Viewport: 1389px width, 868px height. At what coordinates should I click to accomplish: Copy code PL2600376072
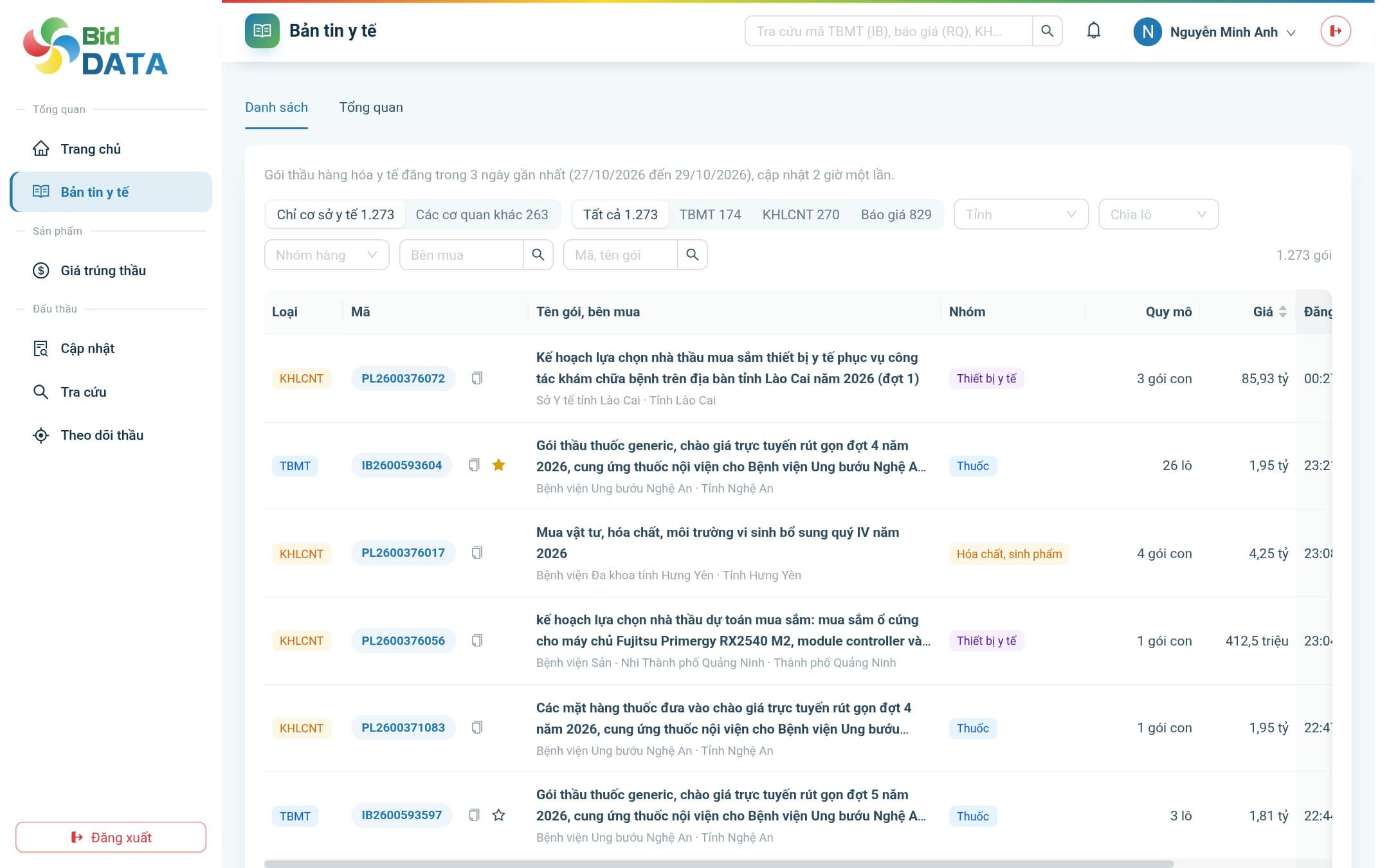pos(477,378)
